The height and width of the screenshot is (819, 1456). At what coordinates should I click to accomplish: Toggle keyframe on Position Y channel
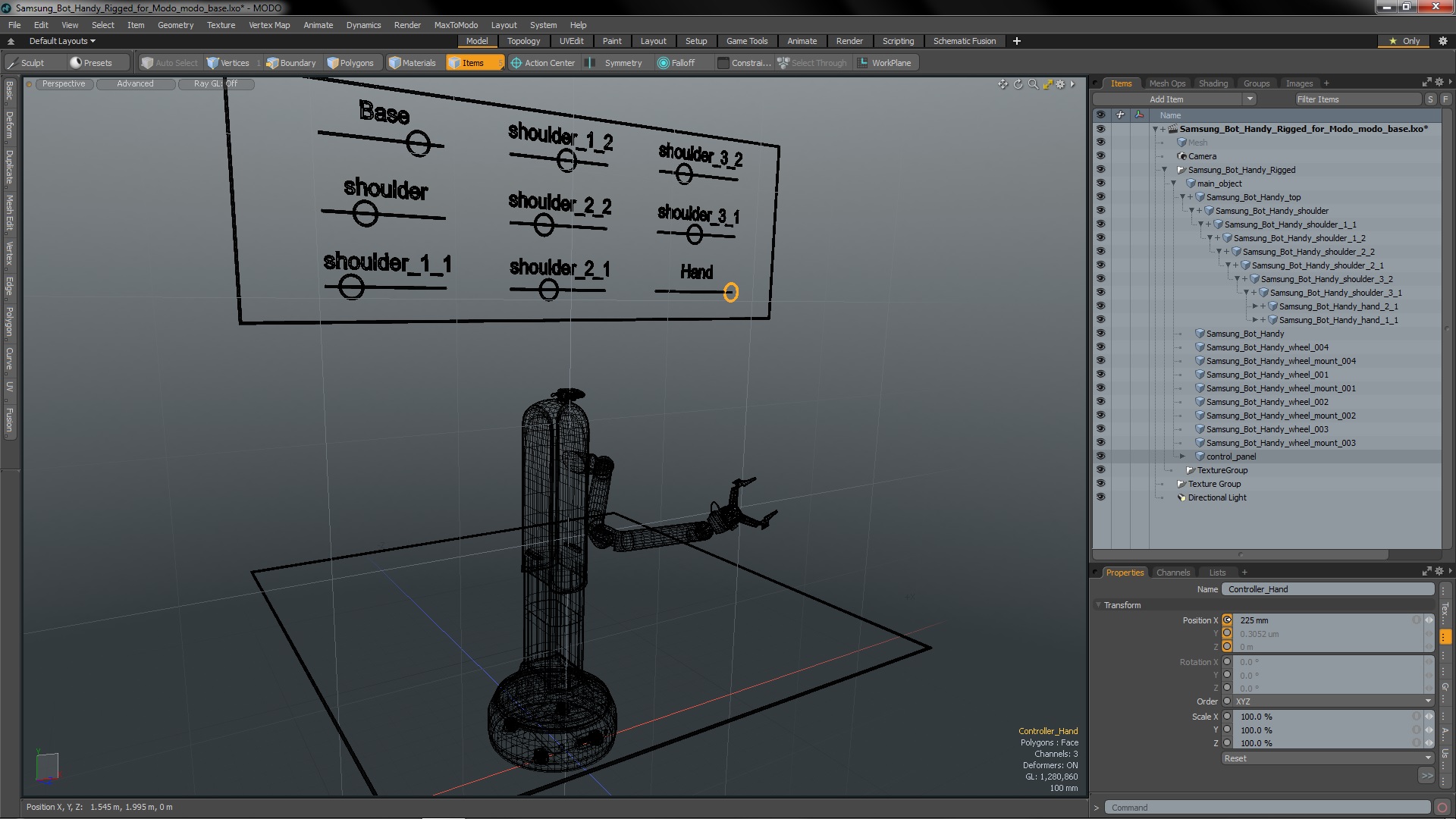pos(1227,633)
